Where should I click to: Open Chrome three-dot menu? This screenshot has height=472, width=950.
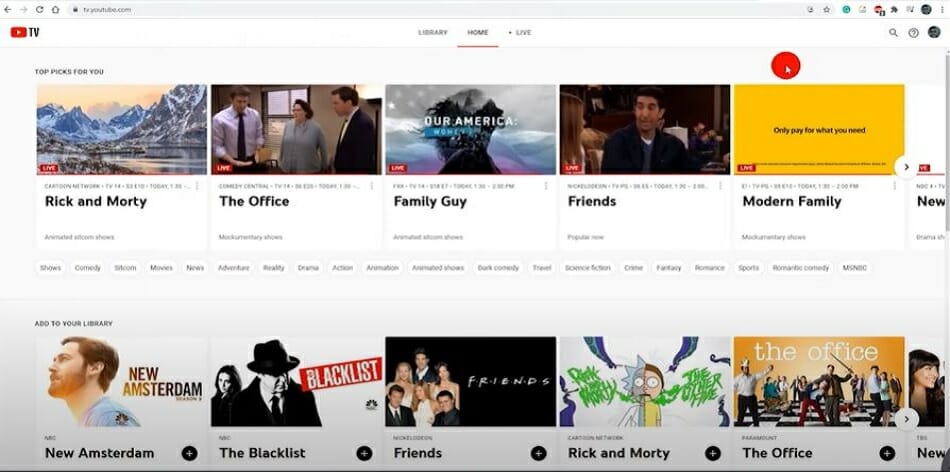[x=942, y=10]
